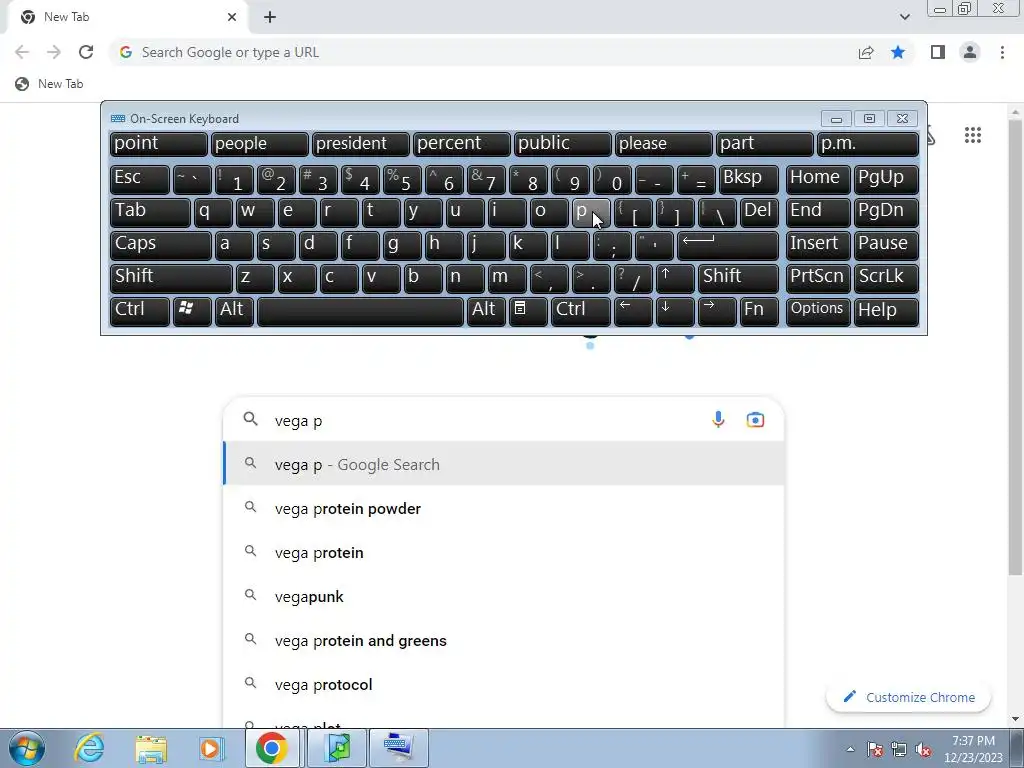This screenshot has height=768, width=1024.
Task: Open Chrome three-dot menu
Action: click(1002, 52)
